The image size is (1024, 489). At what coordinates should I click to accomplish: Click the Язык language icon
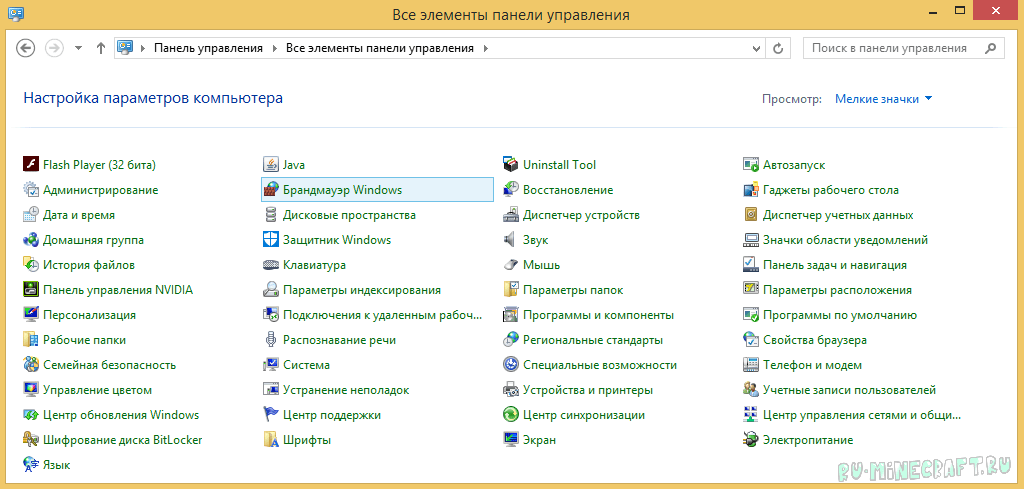[31, 465]
